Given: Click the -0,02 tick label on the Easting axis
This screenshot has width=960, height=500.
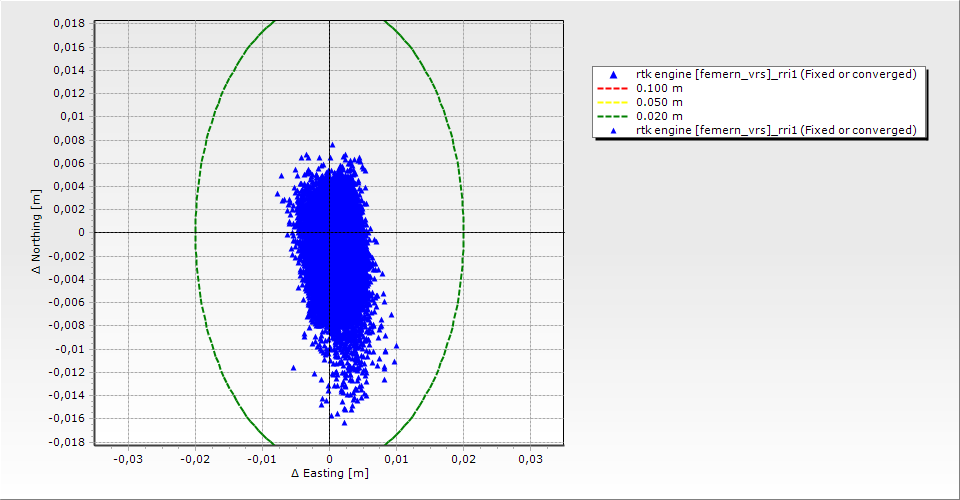Looking at the screenshot, I should coord(194,459).
